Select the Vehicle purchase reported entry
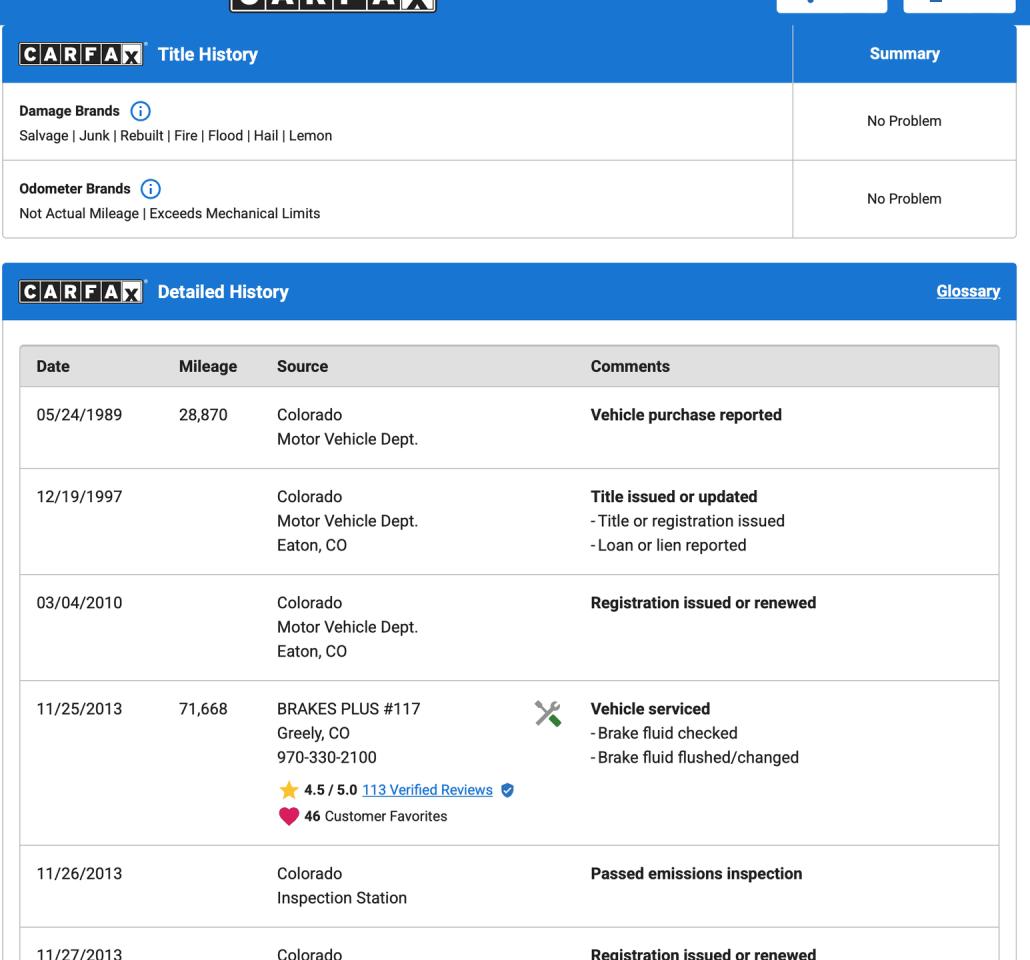The width and height of the screenshot is (1030, 960). [x=686, y=415]
